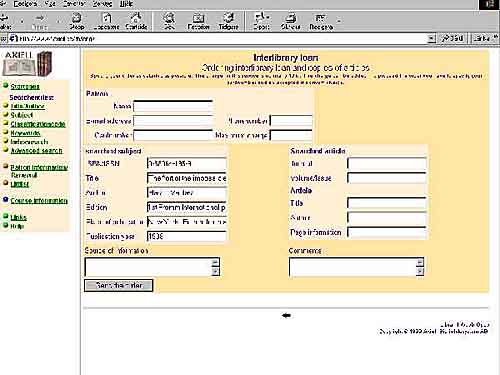Click up arrow of Comments box scrollbar

pyautogui.click(x=420, y=262)
